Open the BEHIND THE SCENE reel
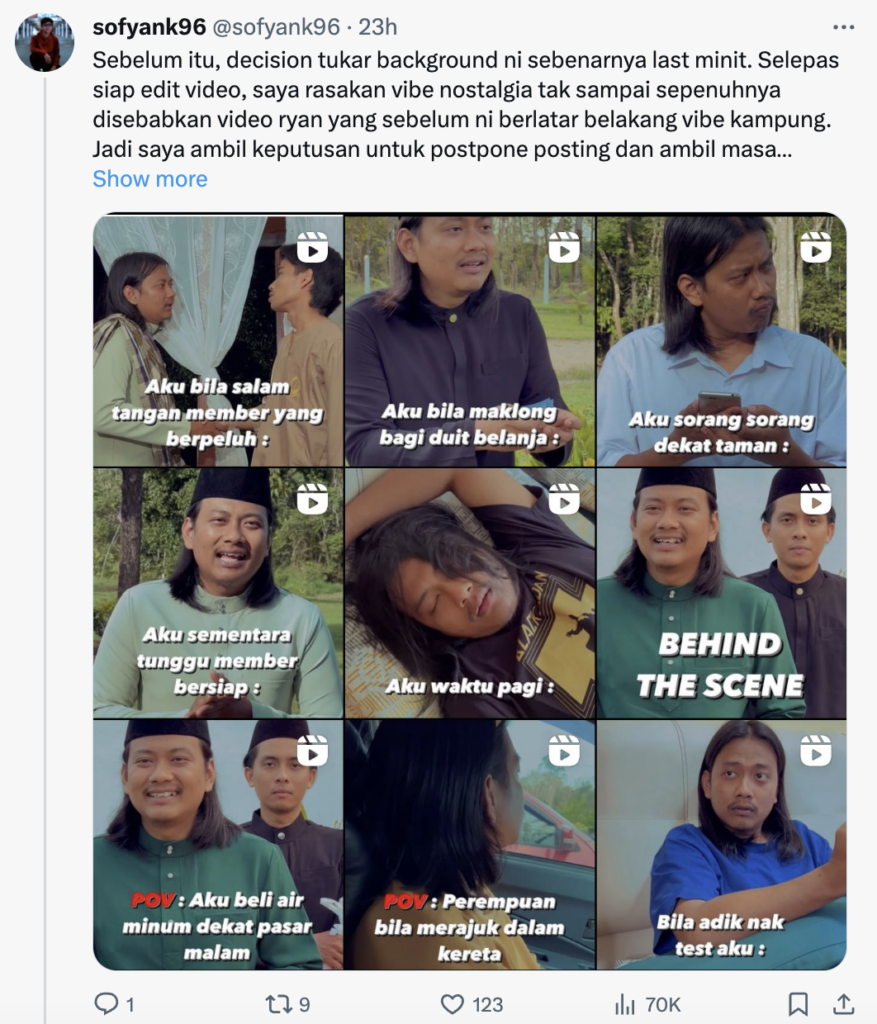This screenshot has width=877, height=1024. click(722, 593)
